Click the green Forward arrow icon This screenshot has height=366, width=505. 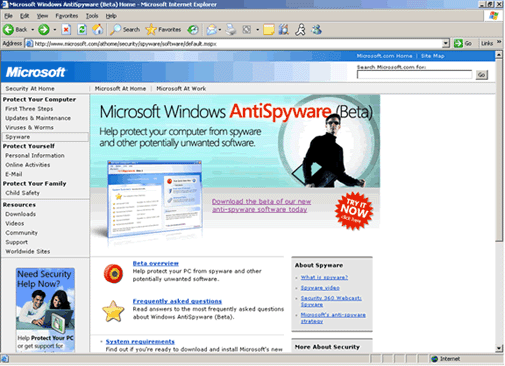coord(43,30)
